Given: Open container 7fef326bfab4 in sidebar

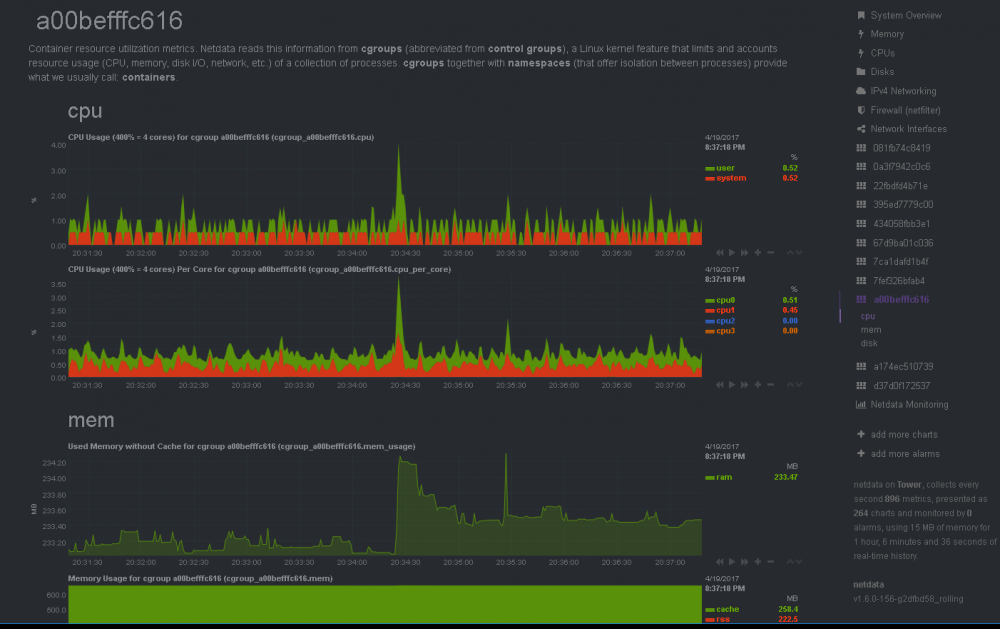Looking at the screenshot, I should point(899,281).
